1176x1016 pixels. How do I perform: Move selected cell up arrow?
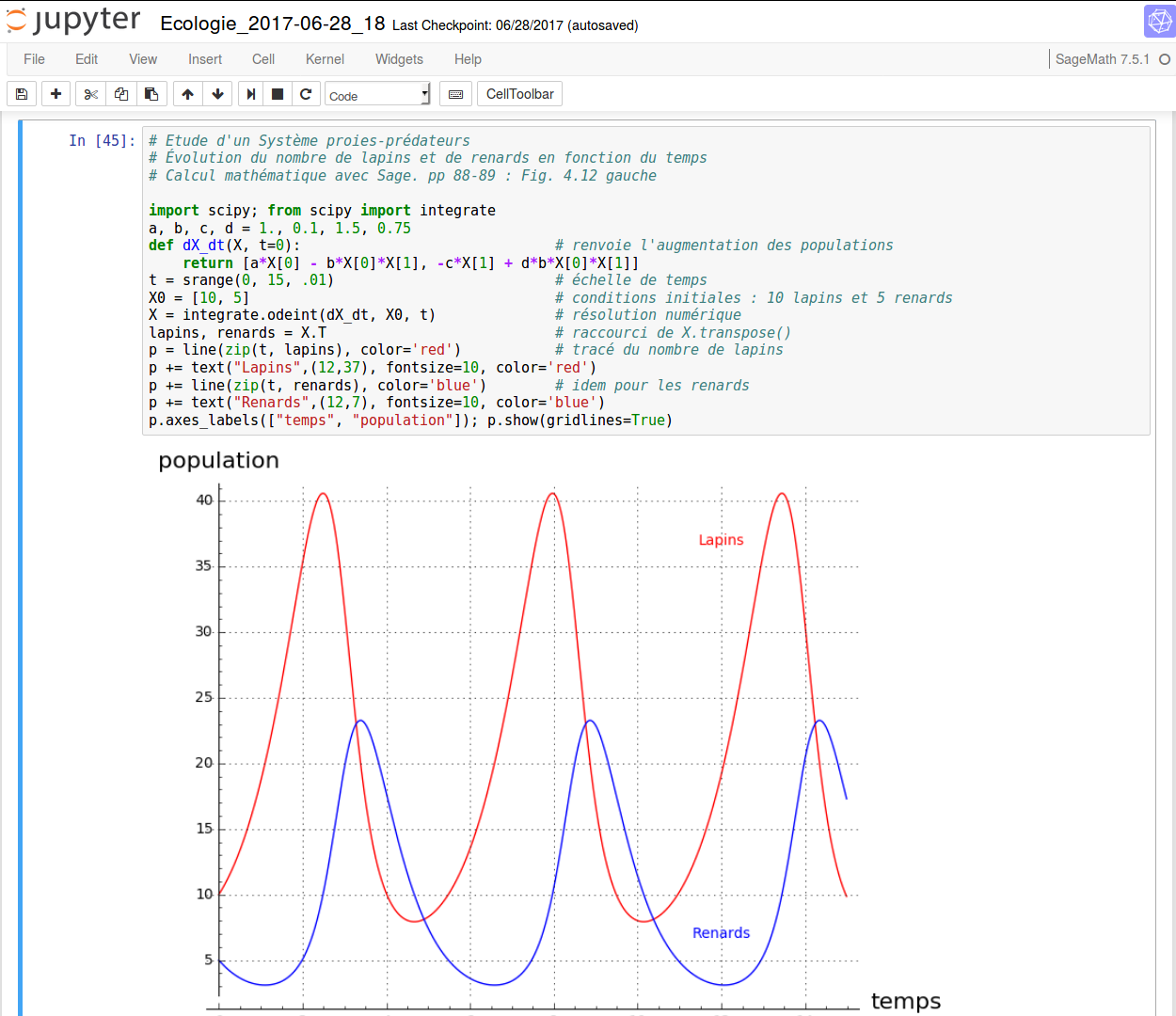(188, 94)
